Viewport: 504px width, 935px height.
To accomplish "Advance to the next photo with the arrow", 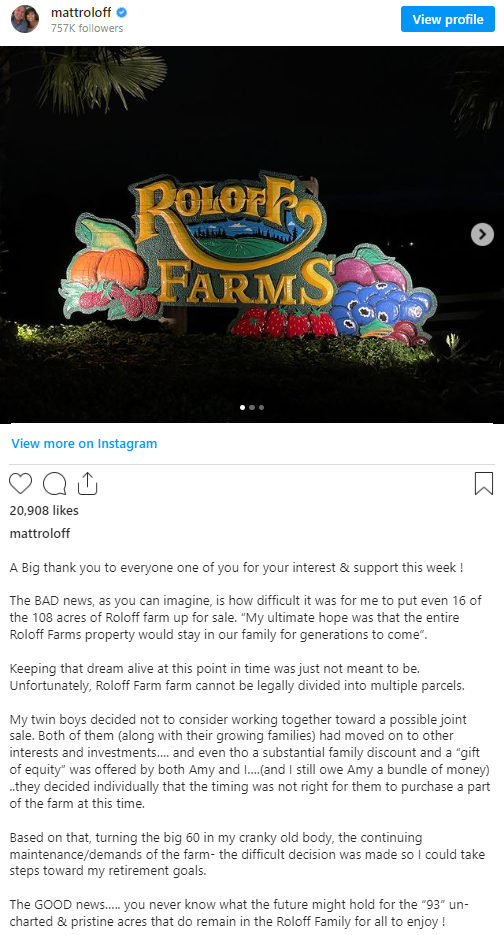I will pos(482,234).
